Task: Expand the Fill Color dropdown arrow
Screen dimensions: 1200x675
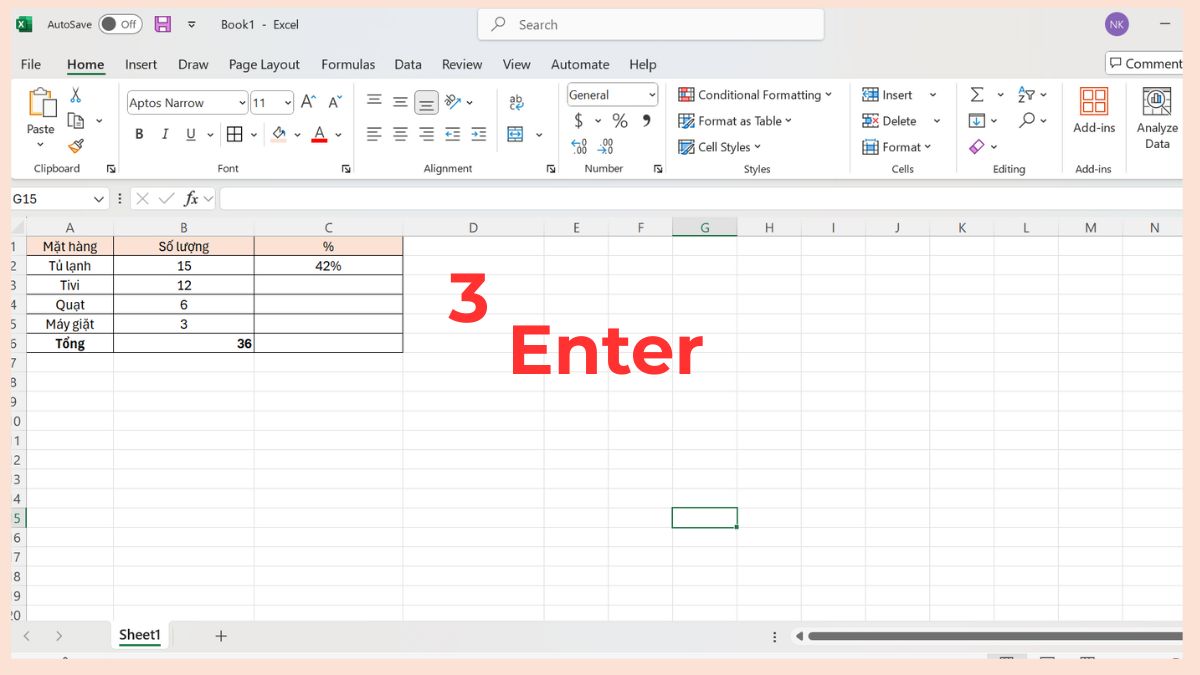Action: click(x=297, y=134)
